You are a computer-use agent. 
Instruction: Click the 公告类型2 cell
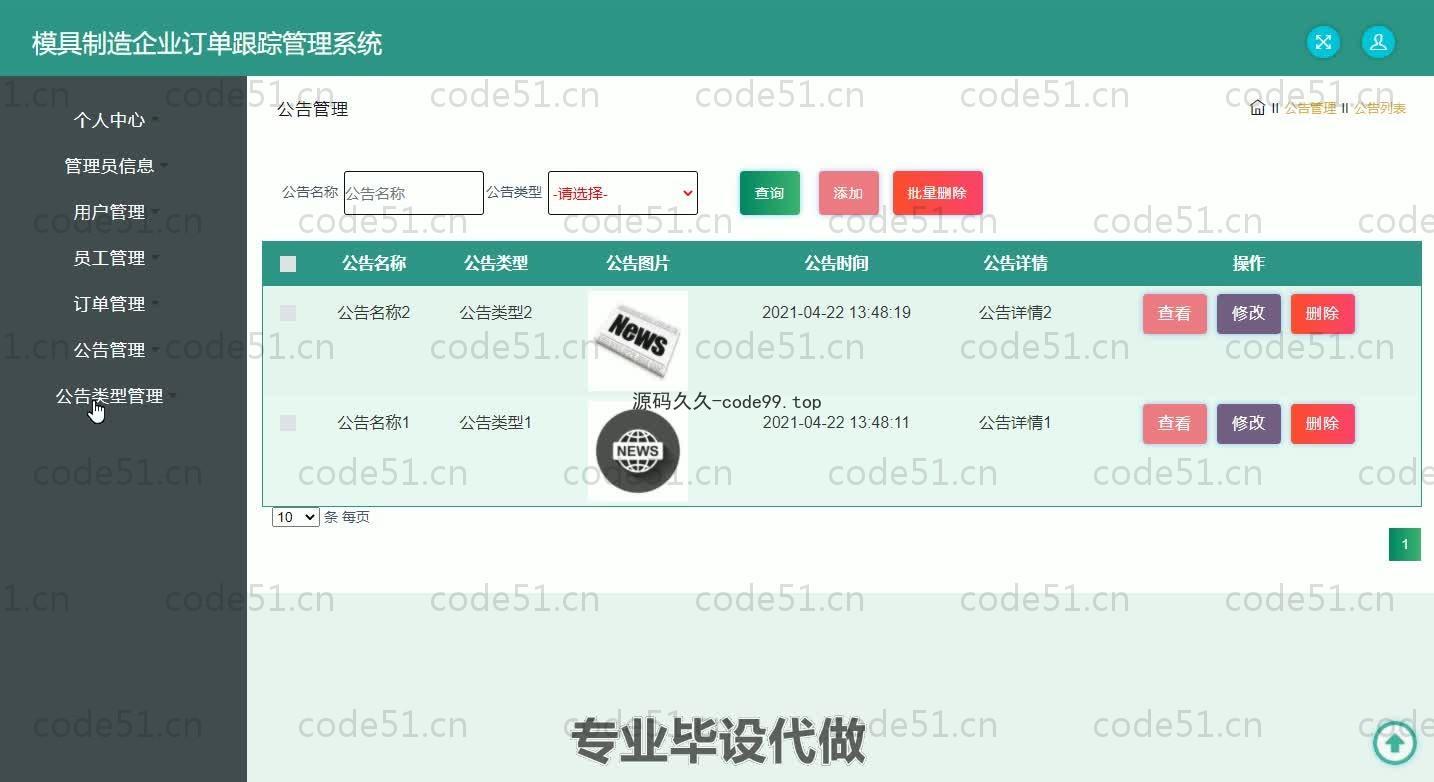click(x=496, y=313)
